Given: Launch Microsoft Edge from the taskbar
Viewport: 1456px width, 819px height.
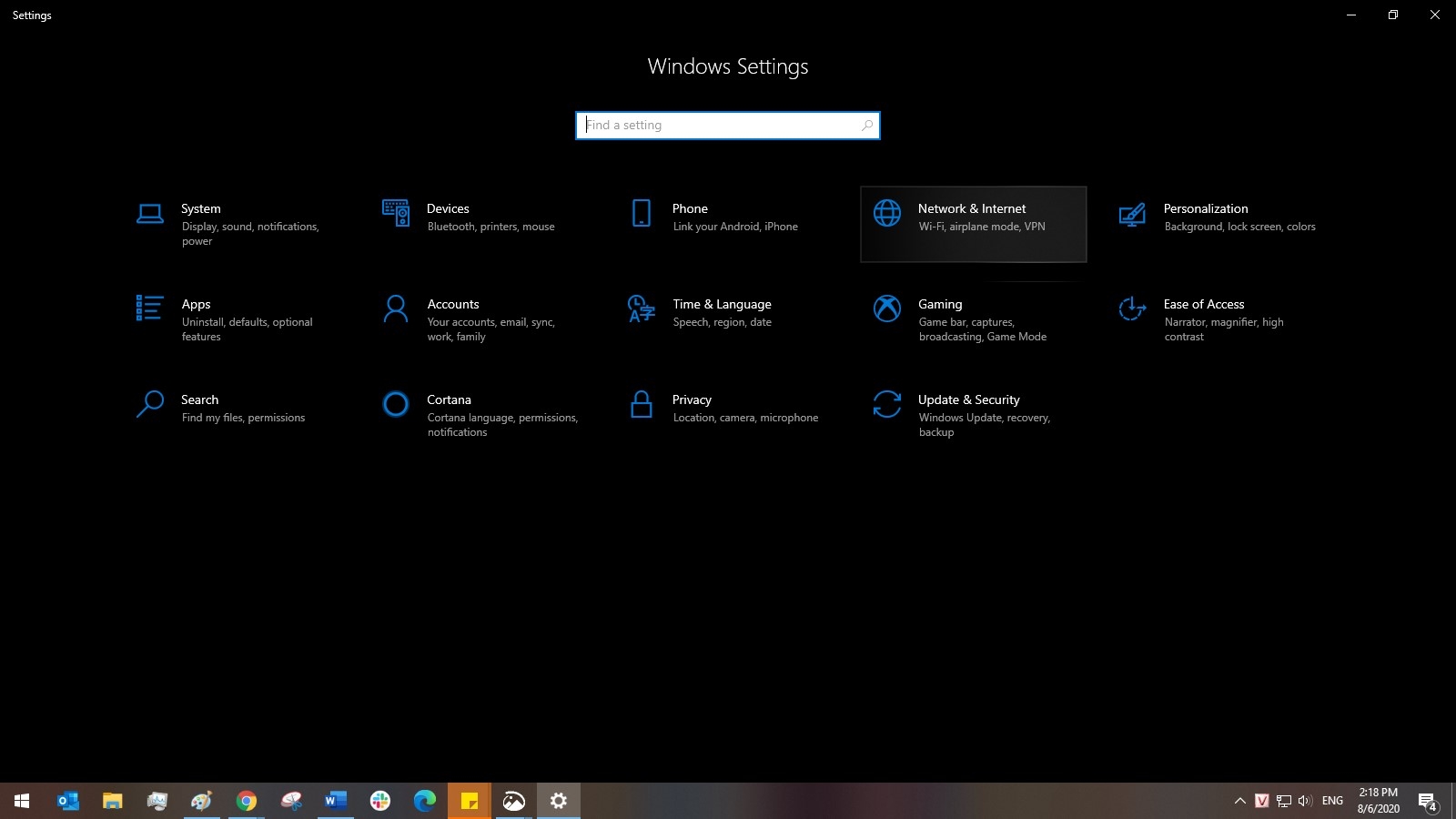Looking at the screenshot, I should click(x=425, y=801).
